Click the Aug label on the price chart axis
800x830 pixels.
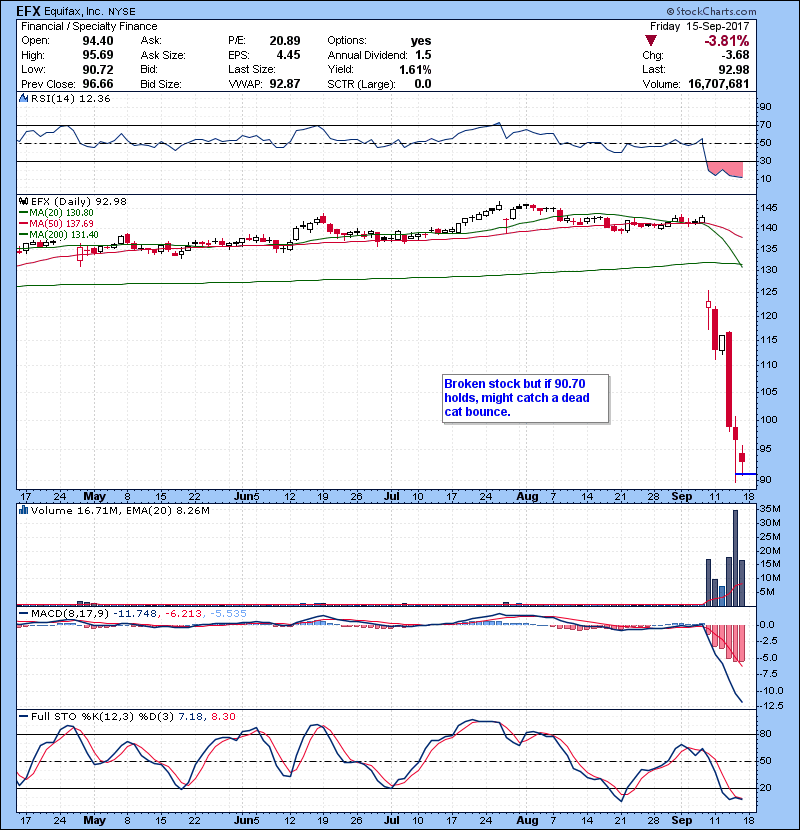pos(527,497)
